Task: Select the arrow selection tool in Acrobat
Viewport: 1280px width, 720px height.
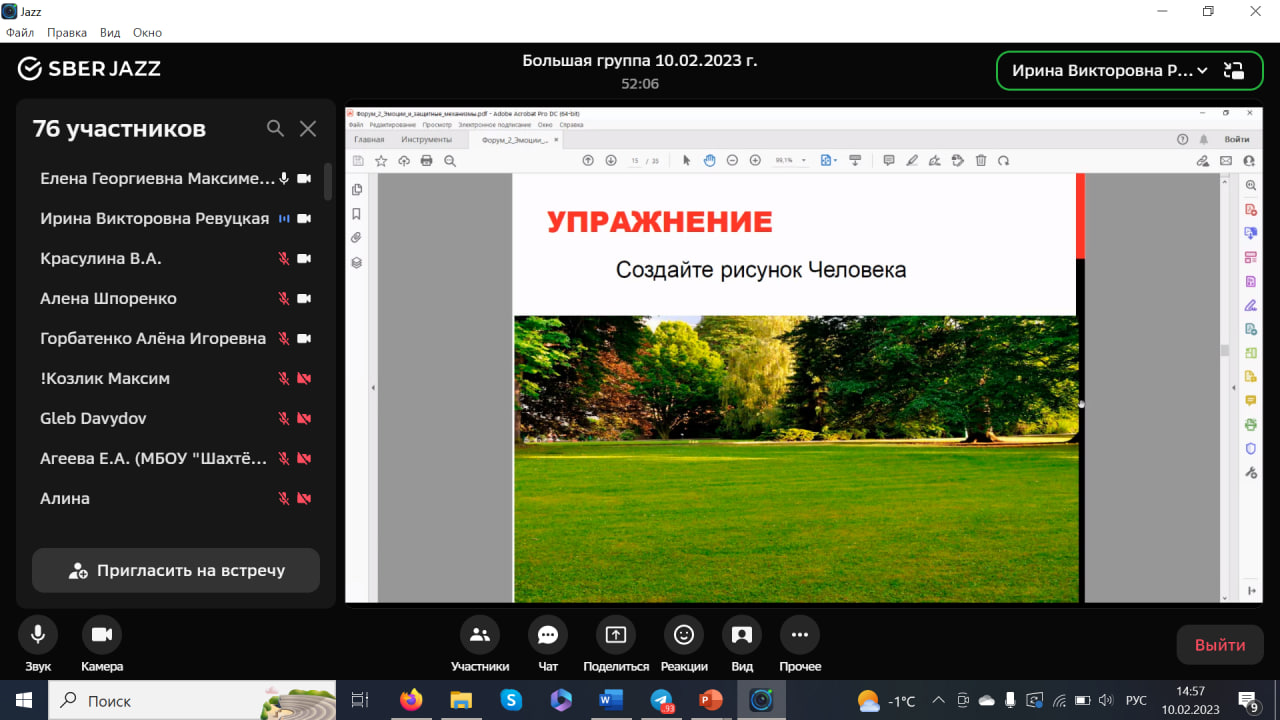Action: pyautogui.click(x=686, y=160)
